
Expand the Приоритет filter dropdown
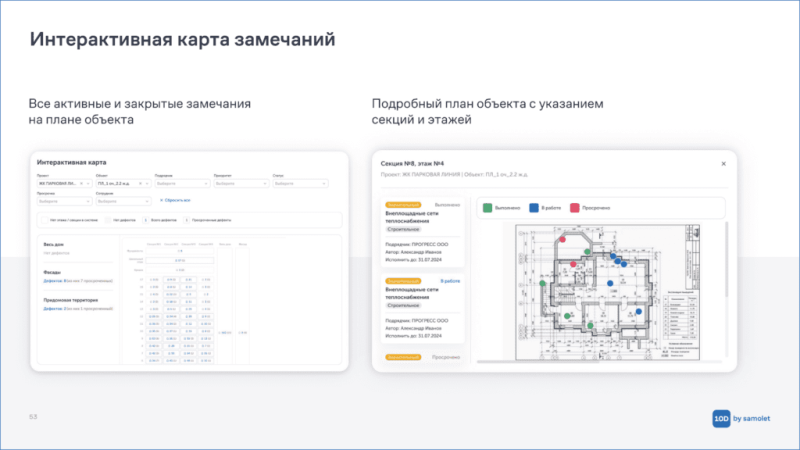pos(241,184)
